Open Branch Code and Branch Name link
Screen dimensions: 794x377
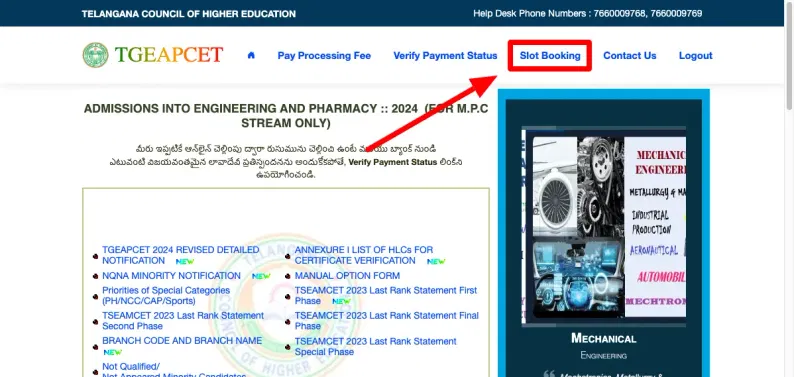point(182,341)
